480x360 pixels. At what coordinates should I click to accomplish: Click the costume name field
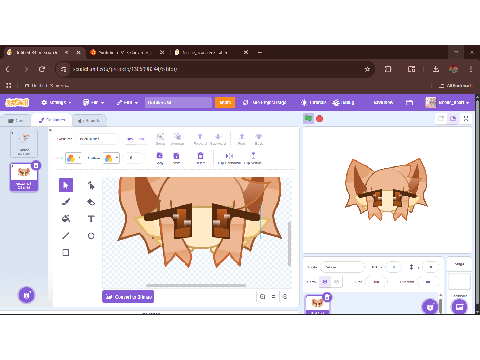[x=97, y=139]
